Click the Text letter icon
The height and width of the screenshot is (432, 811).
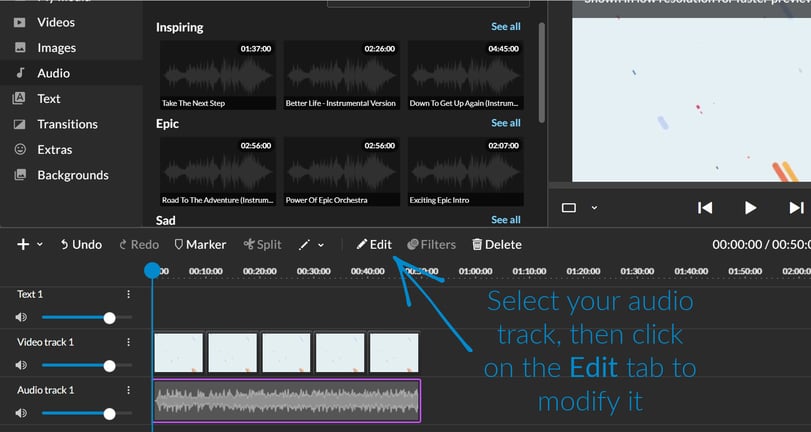19,98
